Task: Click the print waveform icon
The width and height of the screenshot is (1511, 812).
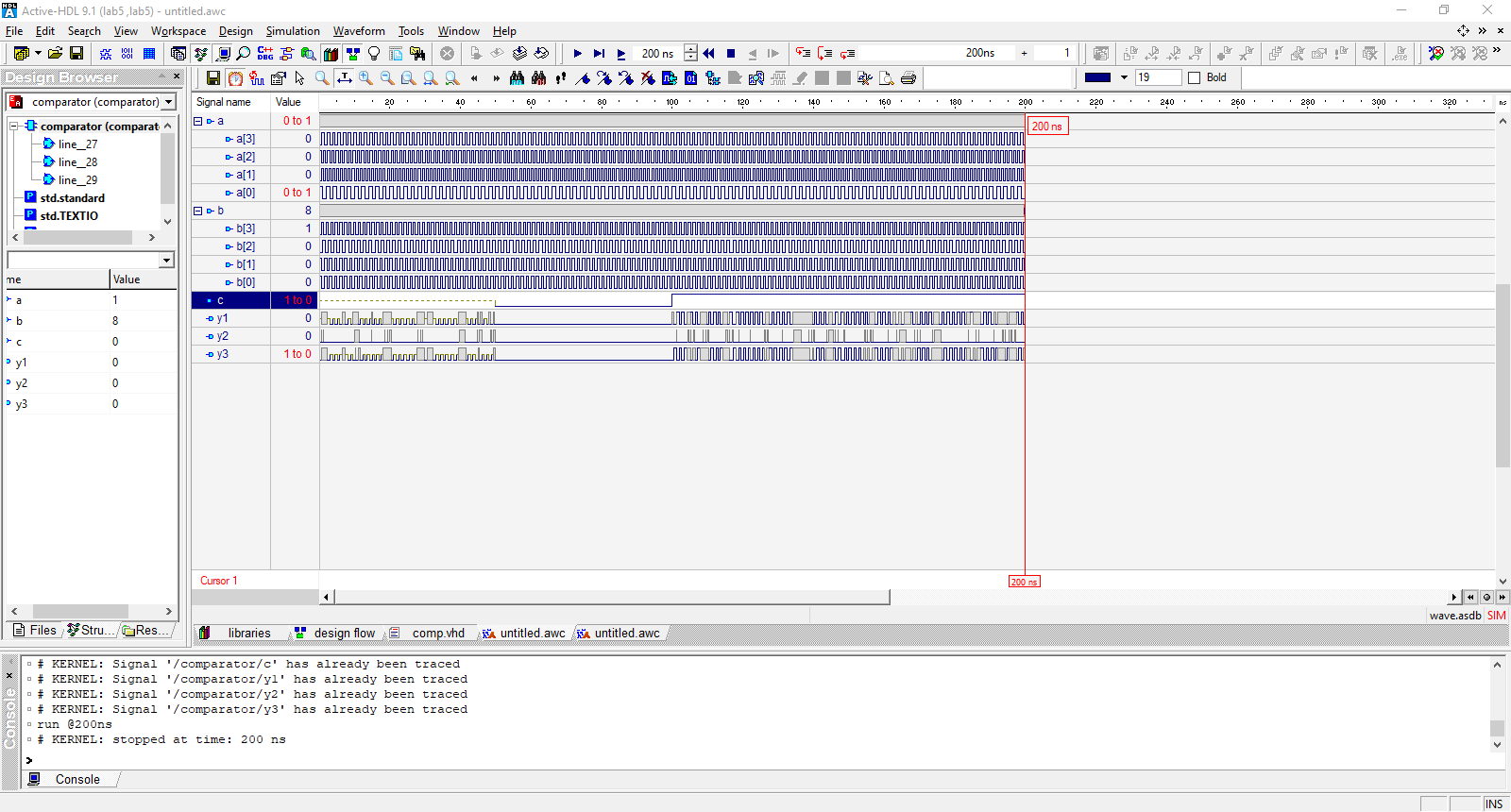Action: tap(908, 78)
